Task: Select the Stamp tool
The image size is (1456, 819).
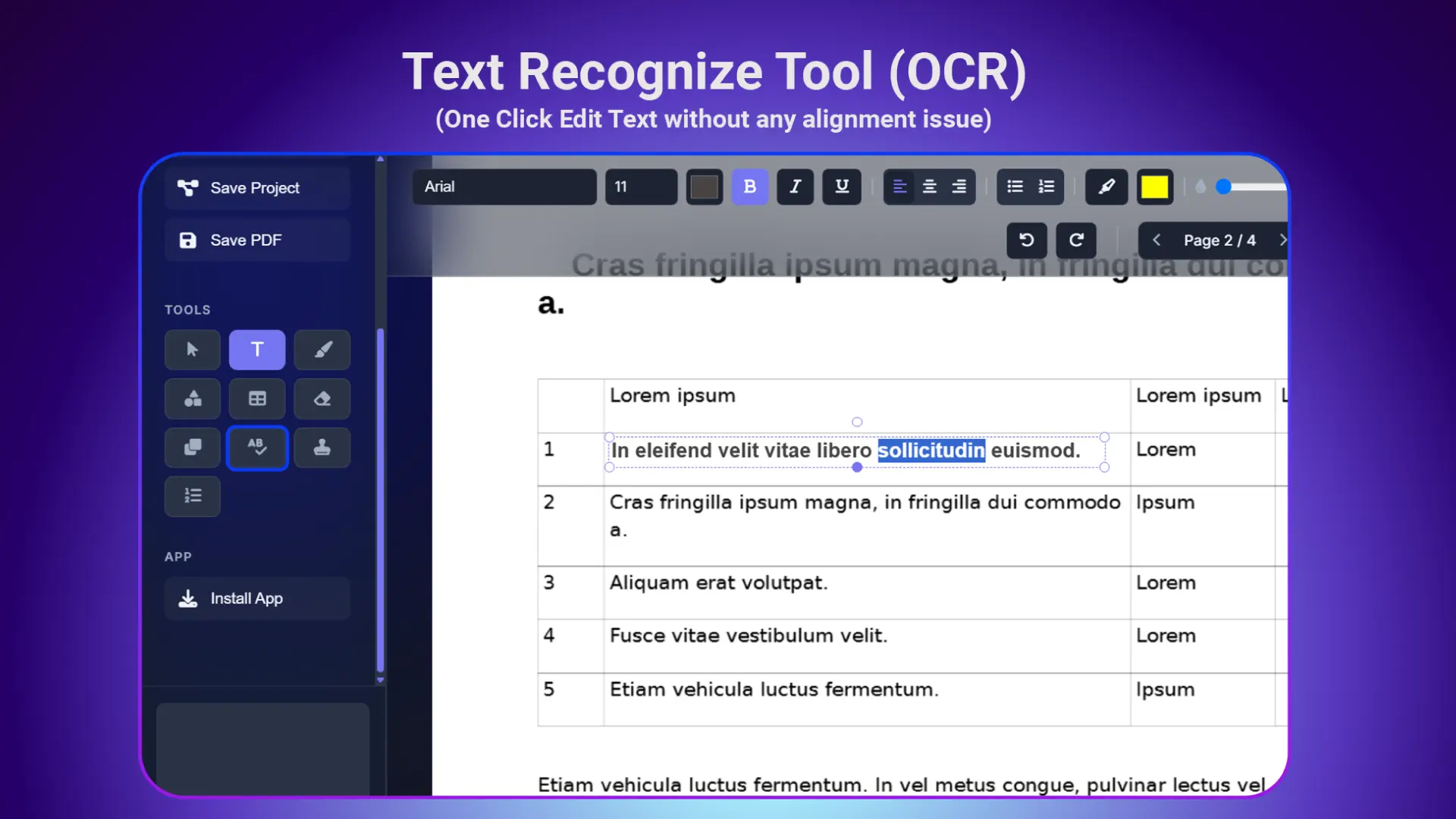Action: click(322, 447)
